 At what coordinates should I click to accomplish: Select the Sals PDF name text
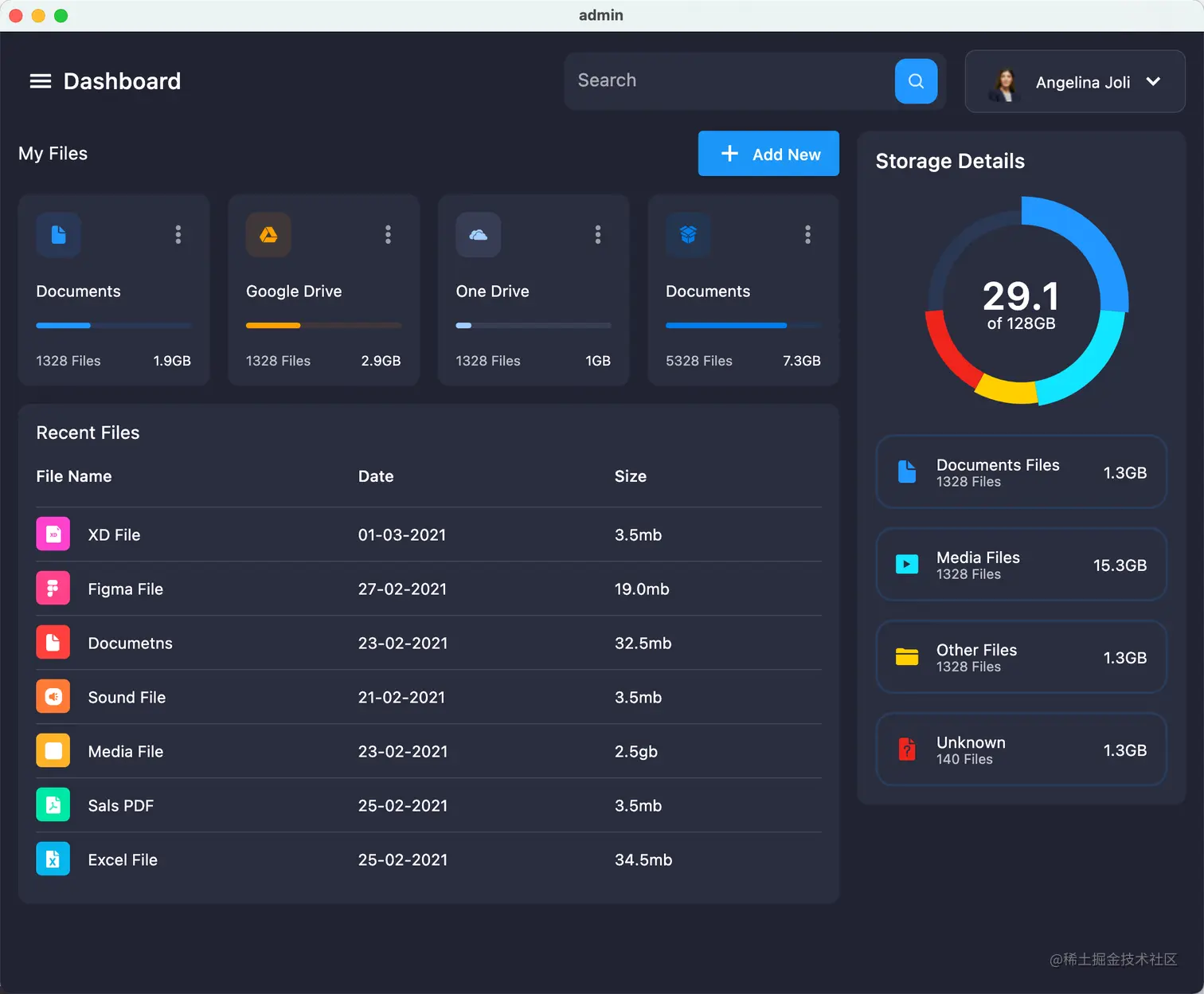click(x=121, y=806)
